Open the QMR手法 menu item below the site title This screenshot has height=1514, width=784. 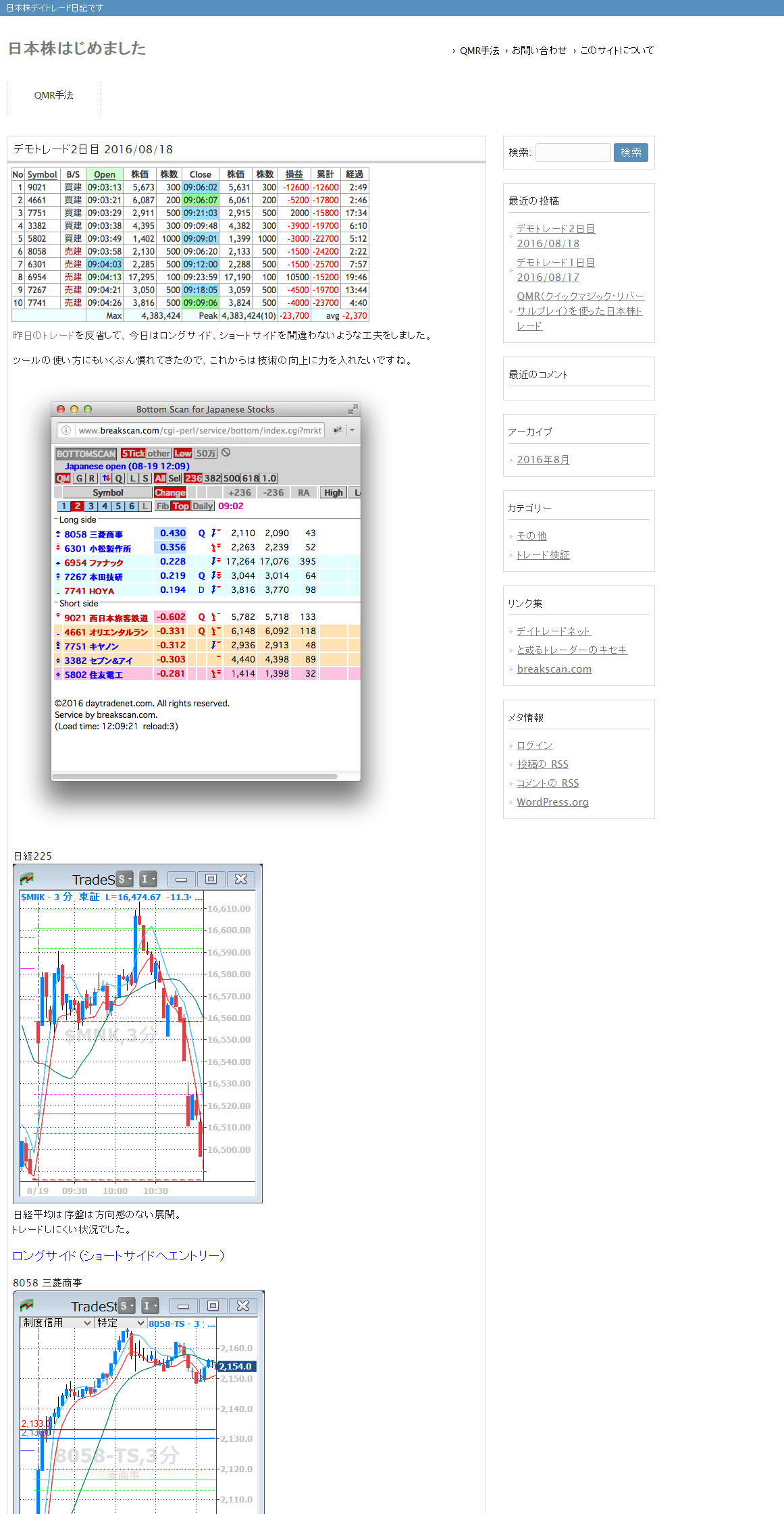[54, 95]
